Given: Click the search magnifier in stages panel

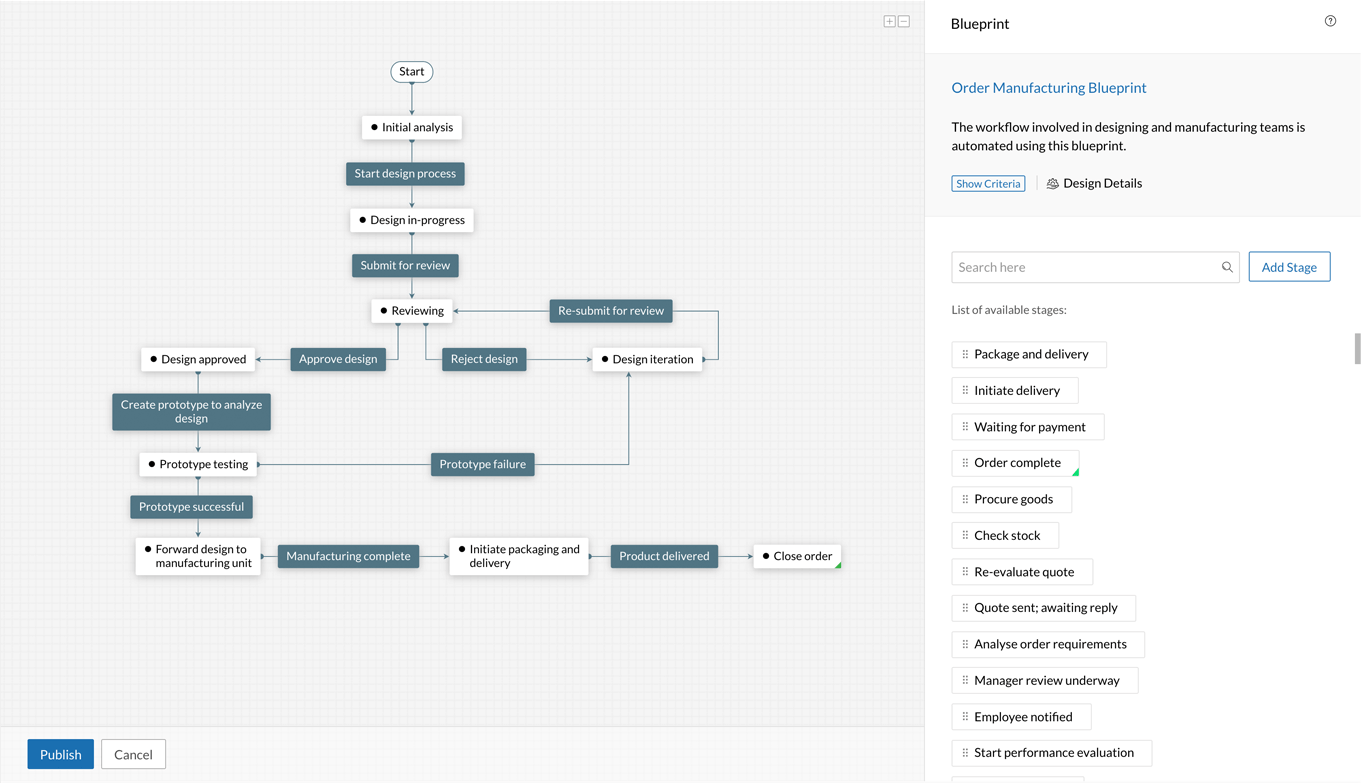Looking at the screenshot, I should click(1227, 267).
